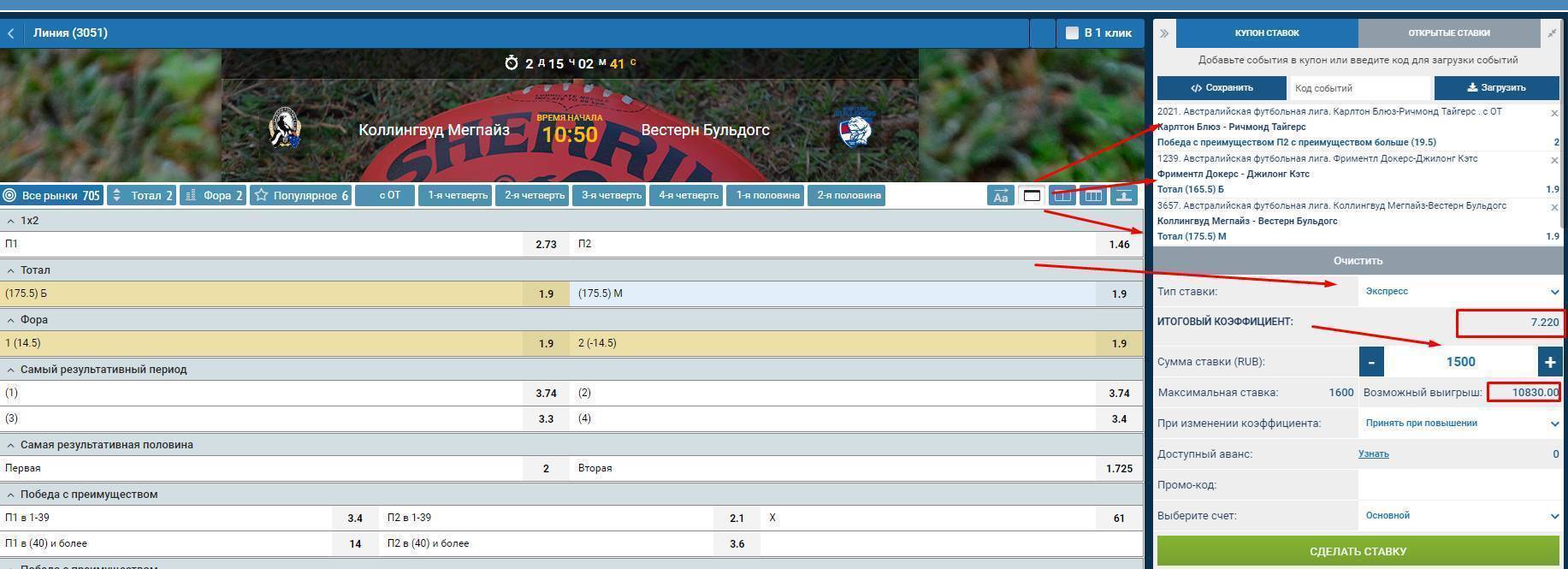
Task: Open the Выберите счет dropdown
Action: coord(1461,516)
